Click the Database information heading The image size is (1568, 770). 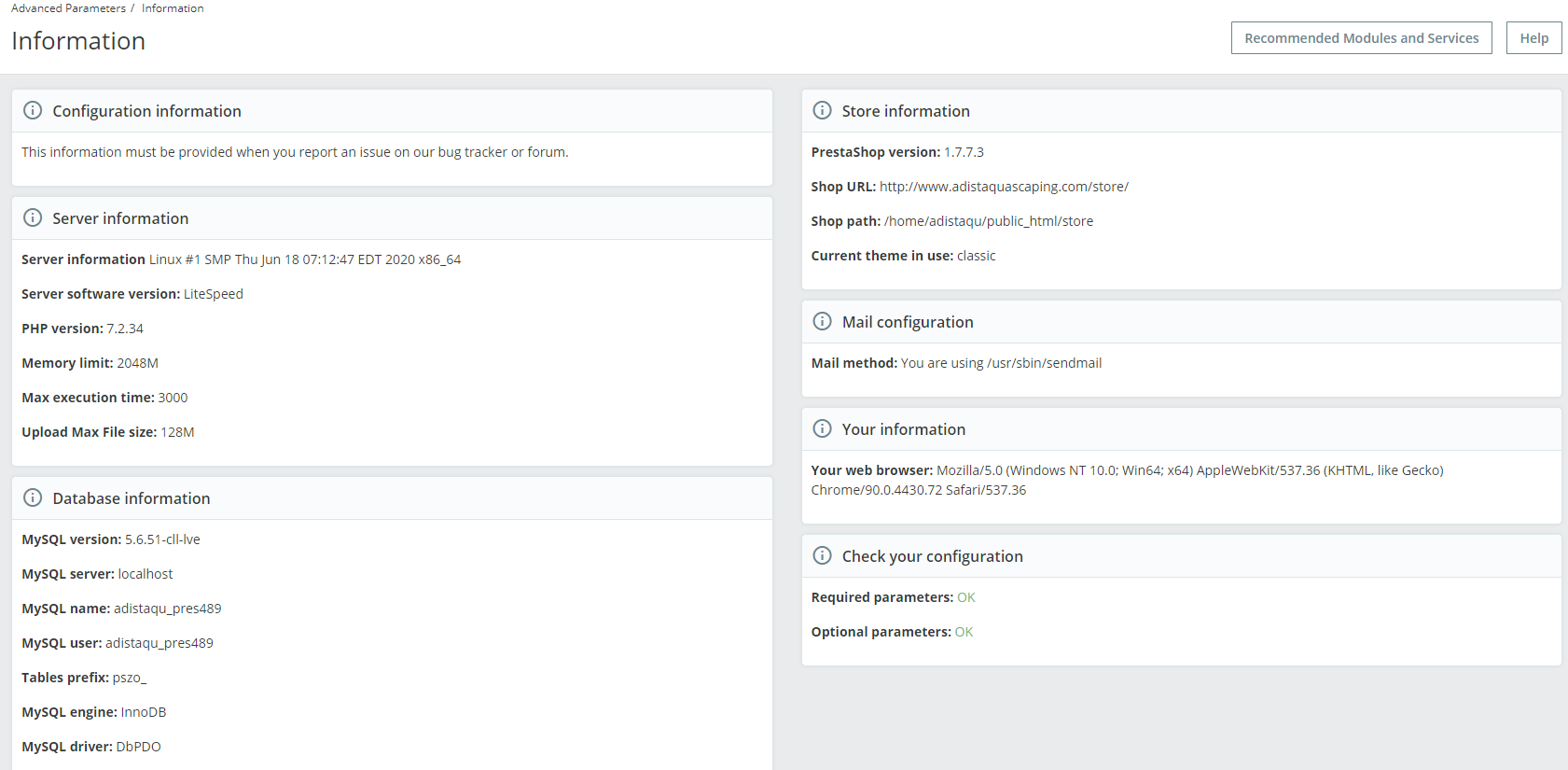[131, 498]
